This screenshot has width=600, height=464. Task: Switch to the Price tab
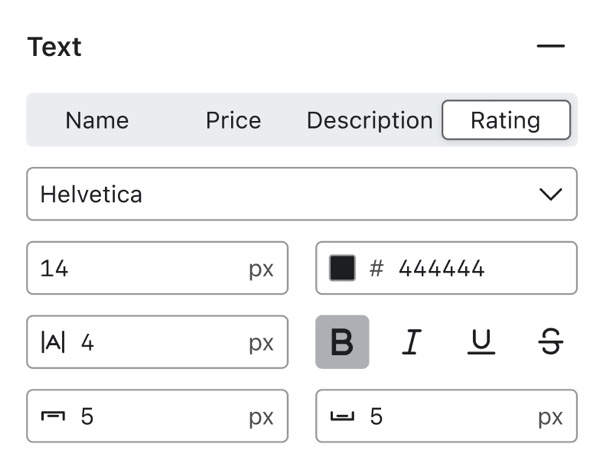[233, 121]
